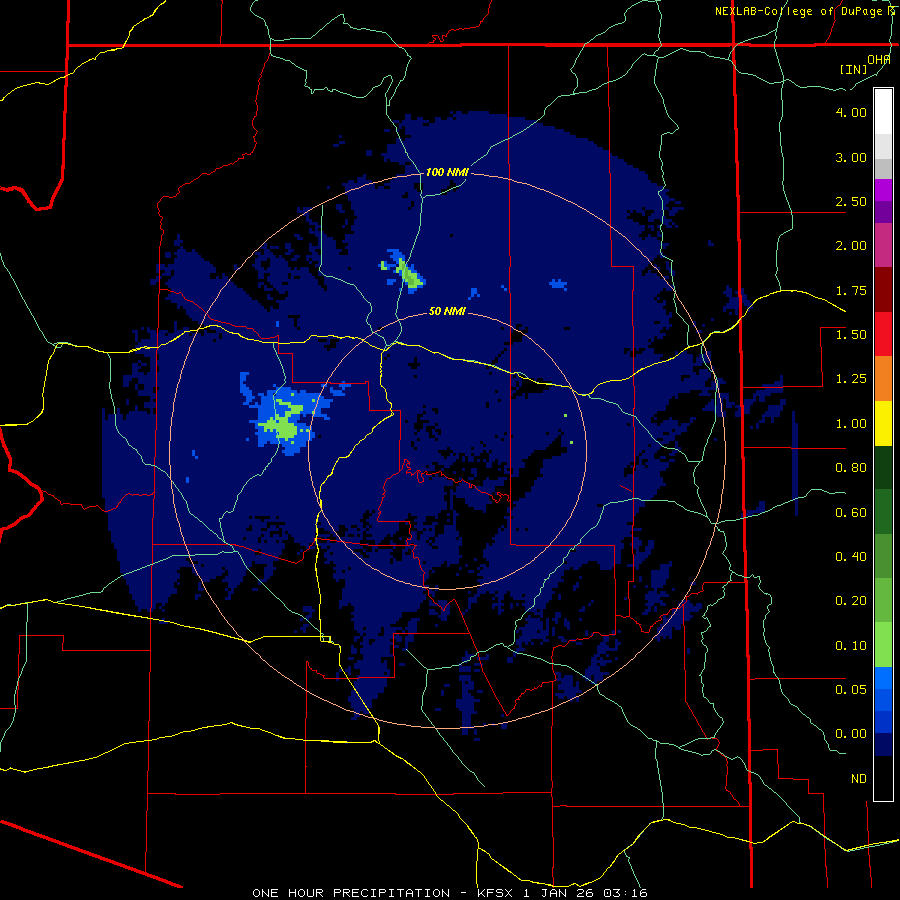
Task: Click the 0.60 legend value
Action: (x=851, y=513)
